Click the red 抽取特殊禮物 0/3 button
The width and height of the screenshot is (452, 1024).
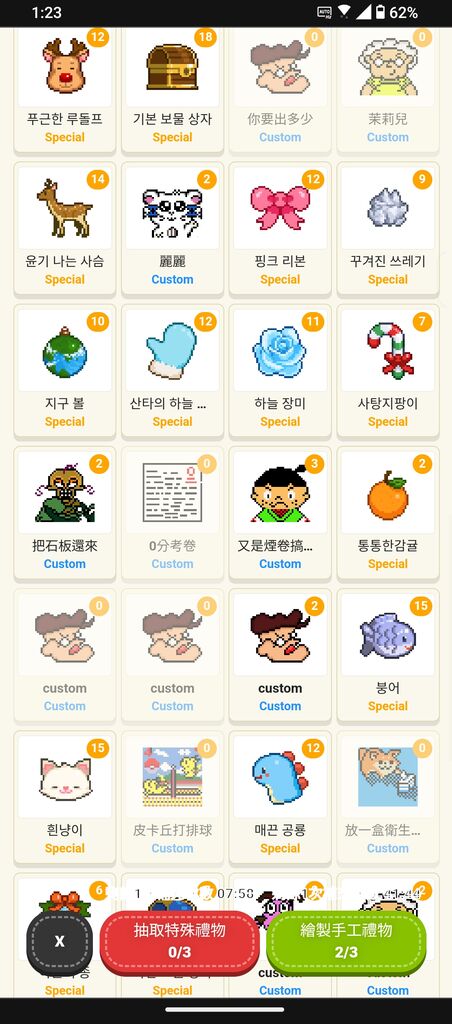[x=180, y=941]
